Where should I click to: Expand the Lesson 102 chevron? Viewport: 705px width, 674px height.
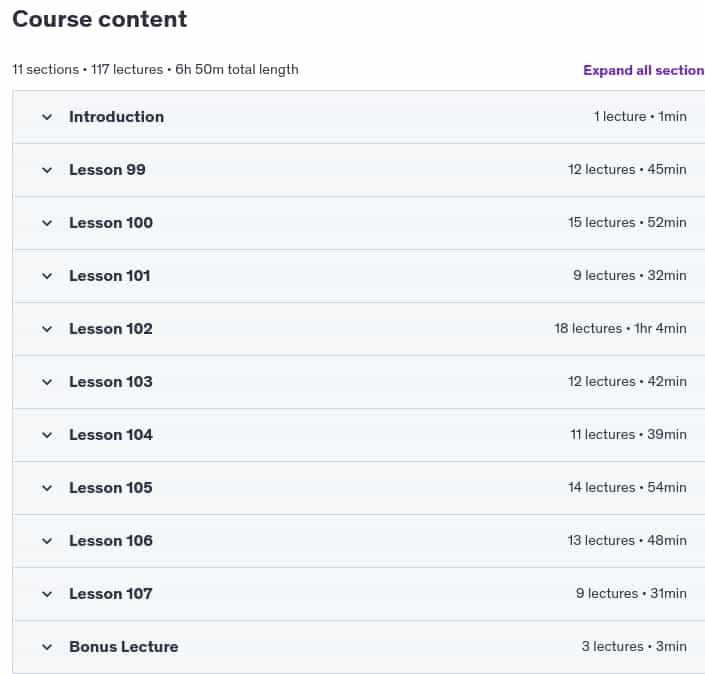click(x=47, y=329)
